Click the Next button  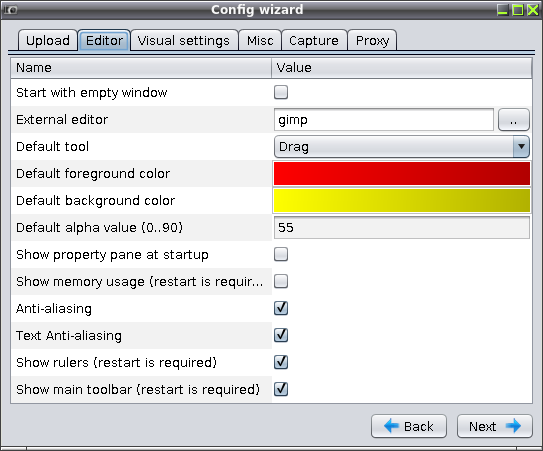495,426
